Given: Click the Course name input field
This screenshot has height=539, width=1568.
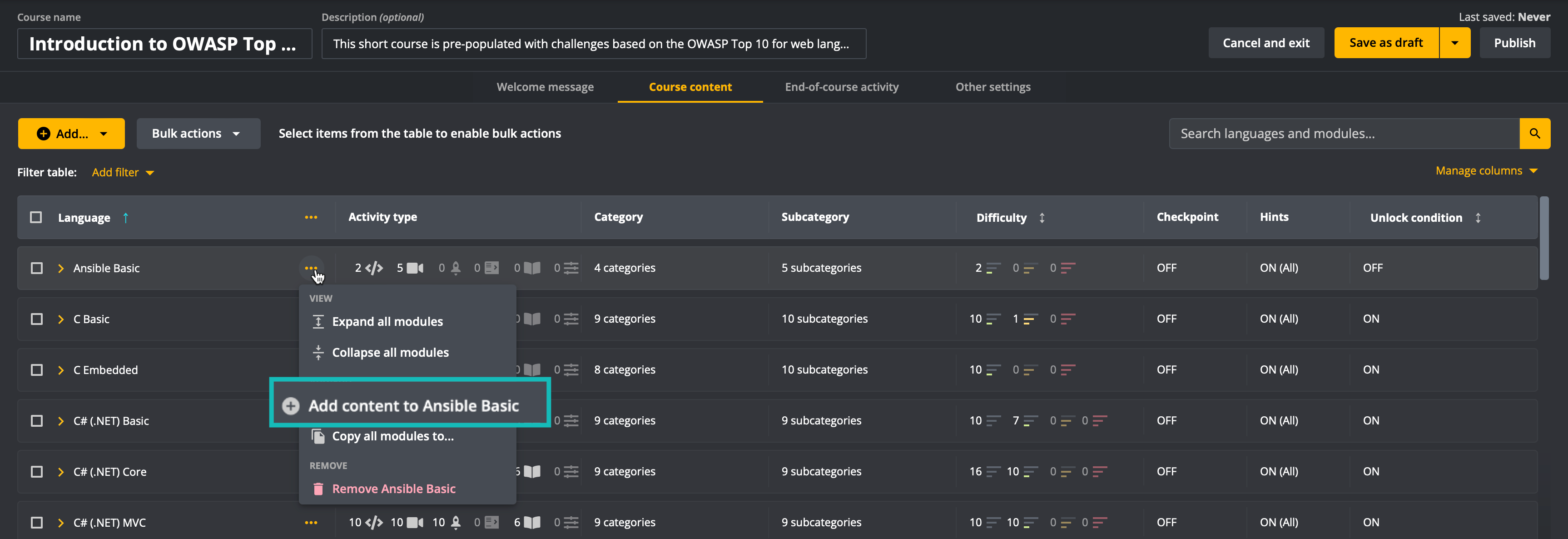Looking at the screenshot, I should coord(164,44).
